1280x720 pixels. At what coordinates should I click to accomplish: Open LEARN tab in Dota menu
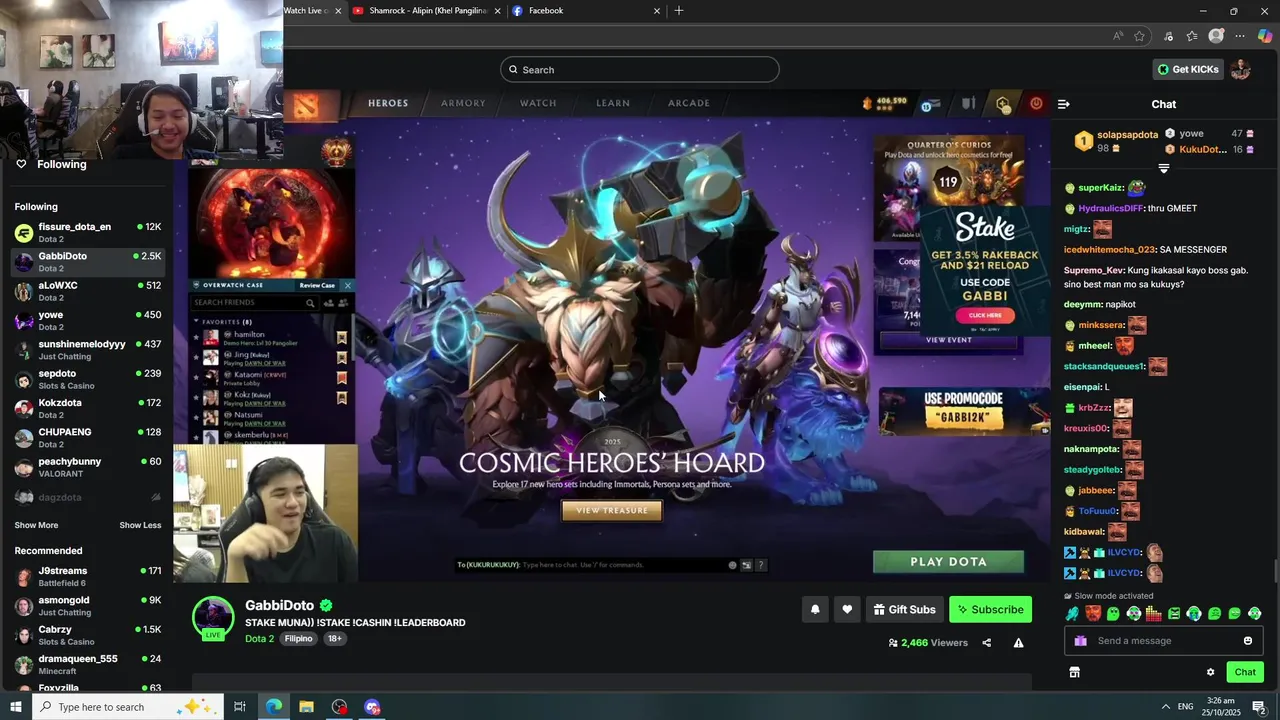click(613, 103)
